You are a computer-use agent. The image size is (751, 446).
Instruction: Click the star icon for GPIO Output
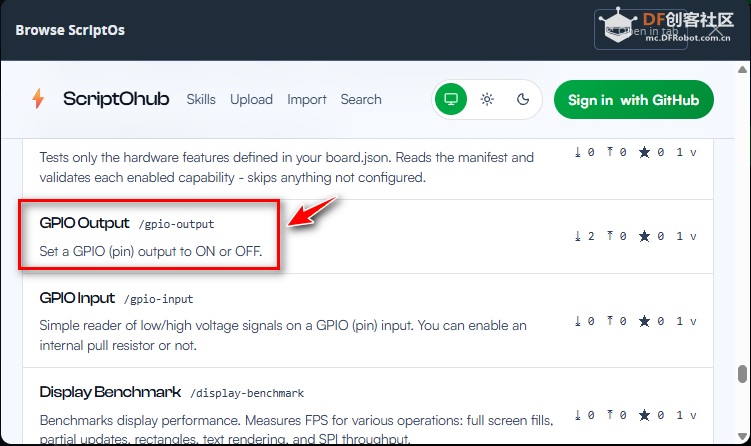pyautogui.click(x=644, y=237)
